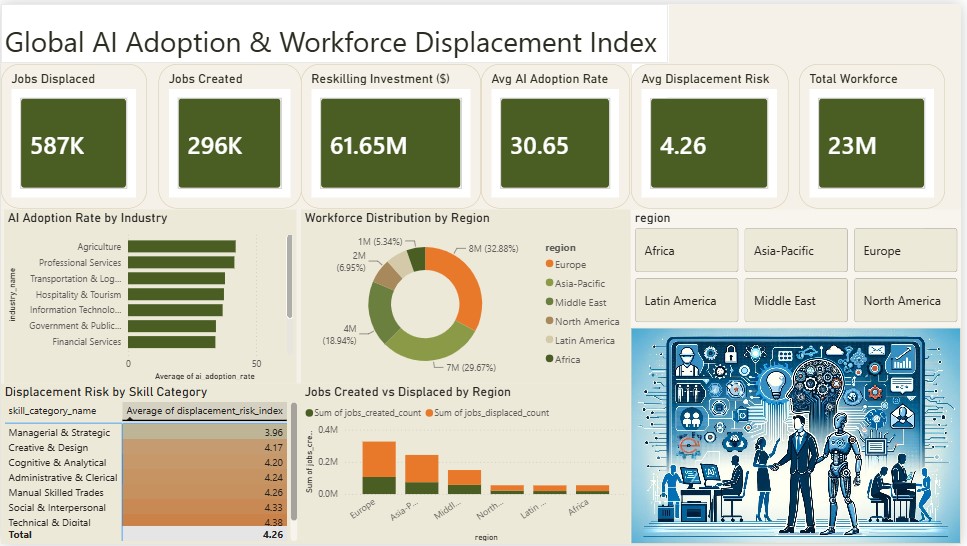Screen dimensions: 967x546
Task: Select Agriculture bar in adoption chart
Action: point(182,246)
